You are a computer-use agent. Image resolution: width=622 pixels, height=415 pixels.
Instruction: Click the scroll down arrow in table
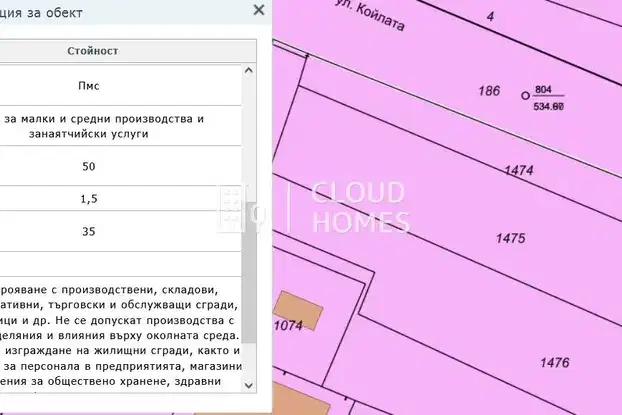pyautogui.click(x=249, y=385)
